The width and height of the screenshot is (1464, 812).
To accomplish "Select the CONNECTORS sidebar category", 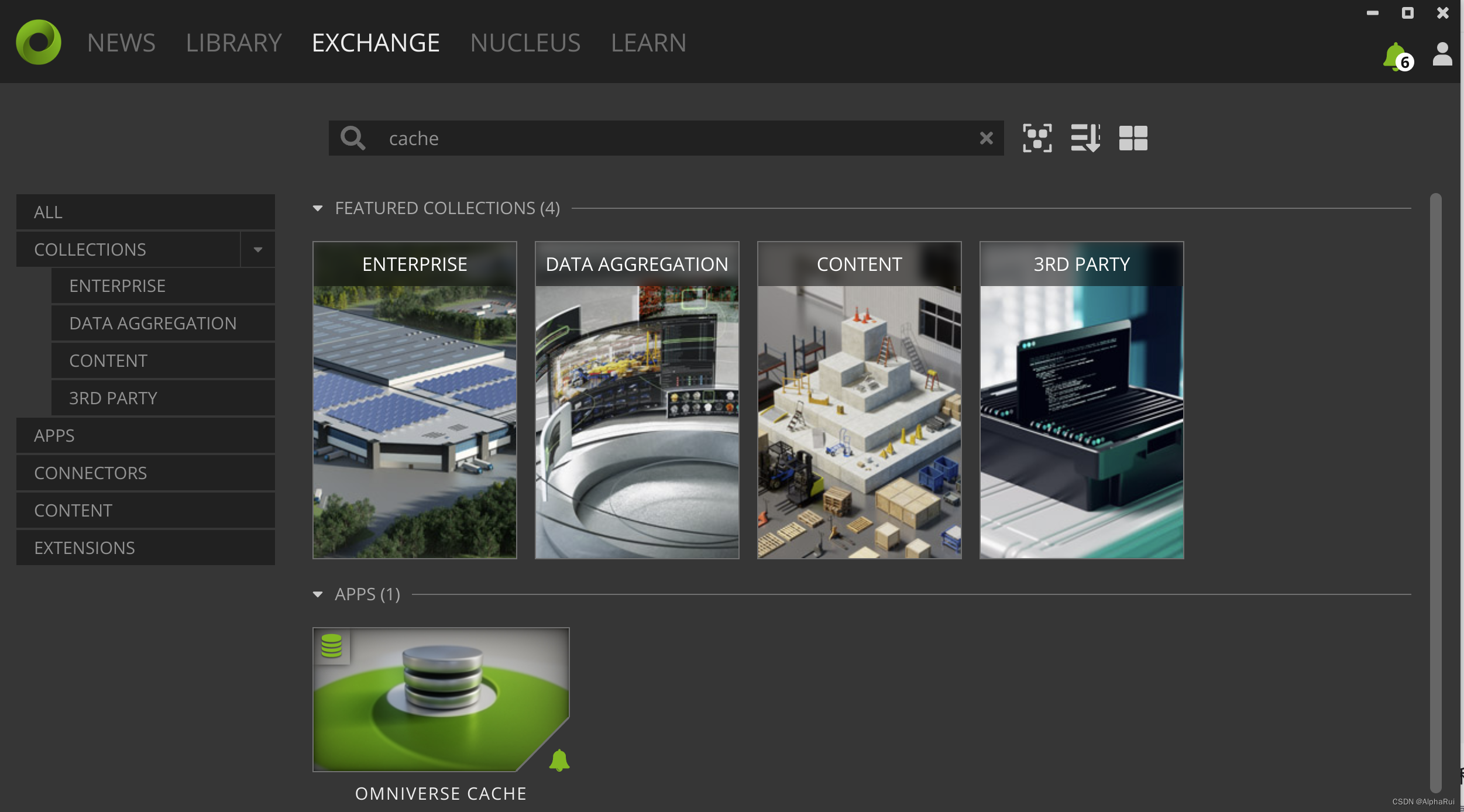I will (x=146, y=473).
